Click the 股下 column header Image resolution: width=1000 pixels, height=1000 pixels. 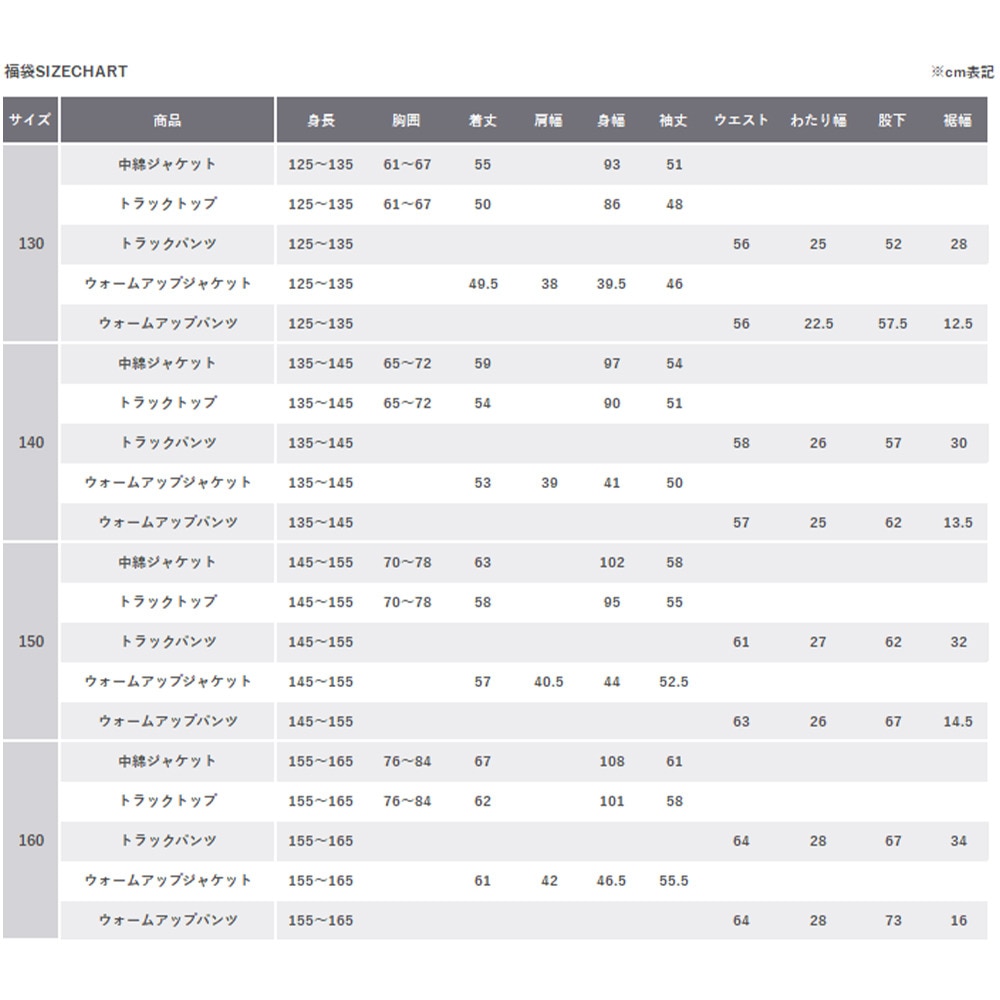click(893, 120)
